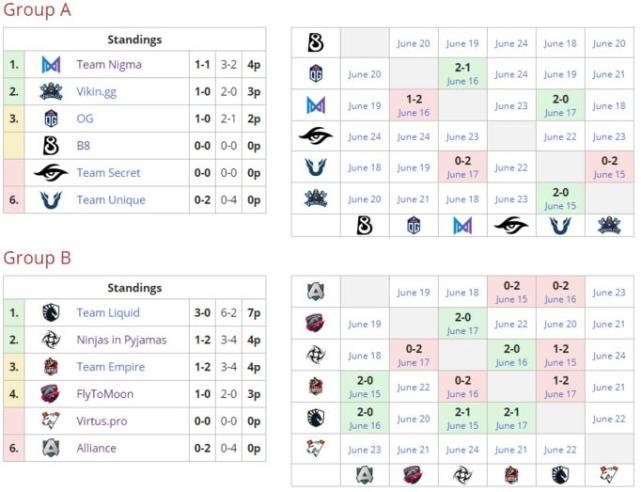
Task: Click Team Nigma logo in Group A standings
Action: [51, 65]
